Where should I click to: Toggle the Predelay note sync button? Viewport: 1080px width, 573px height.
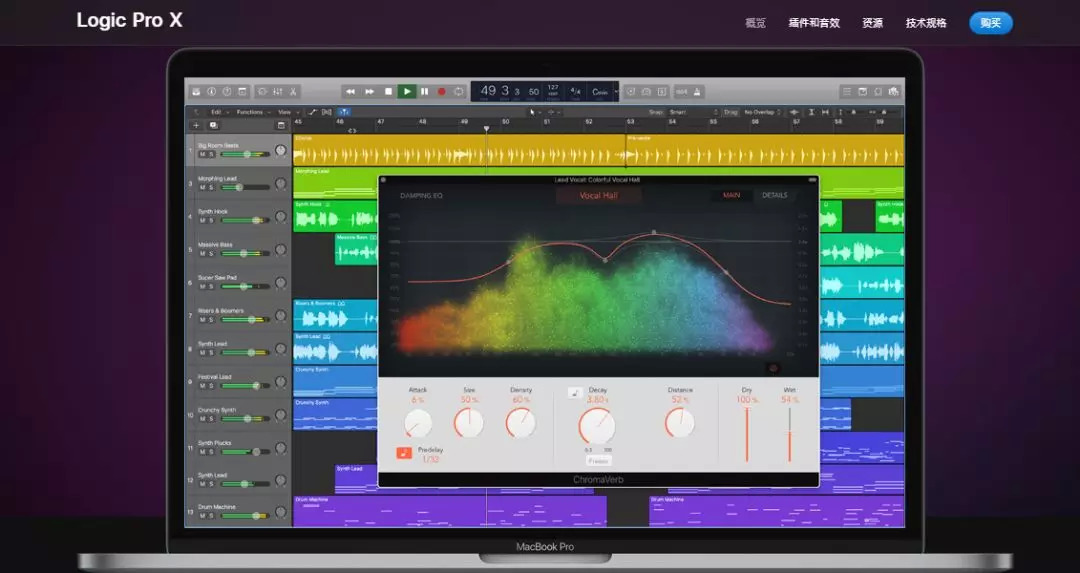click(x=404, y=453)
